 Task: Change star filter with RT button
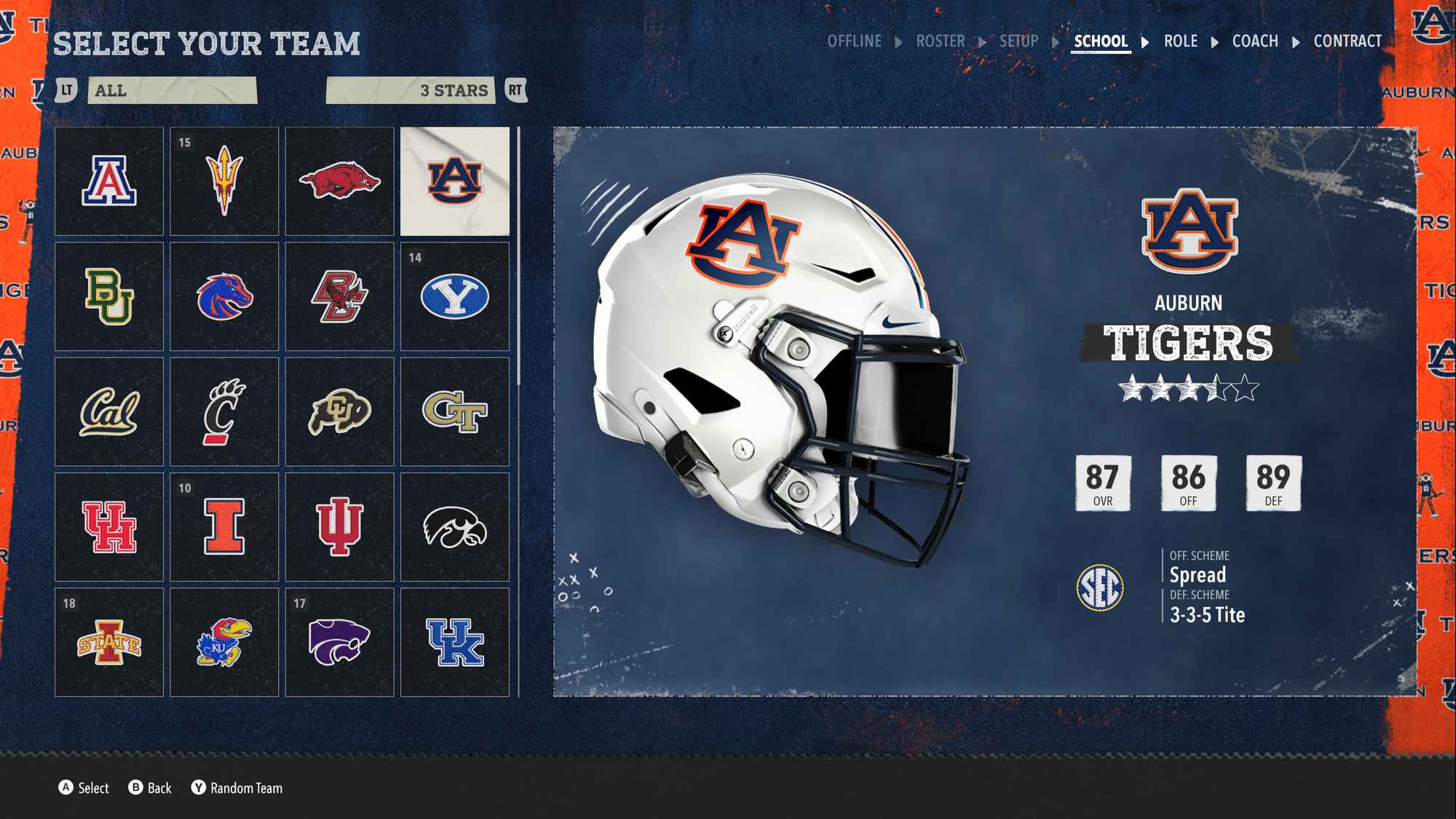pos(515,90)
